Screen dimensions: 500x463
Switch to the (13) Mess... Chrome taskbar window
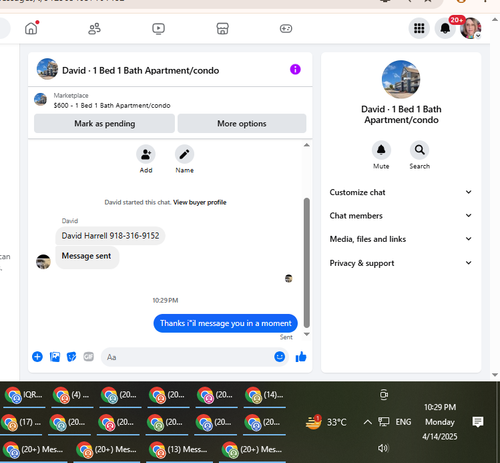pos(179,450)
